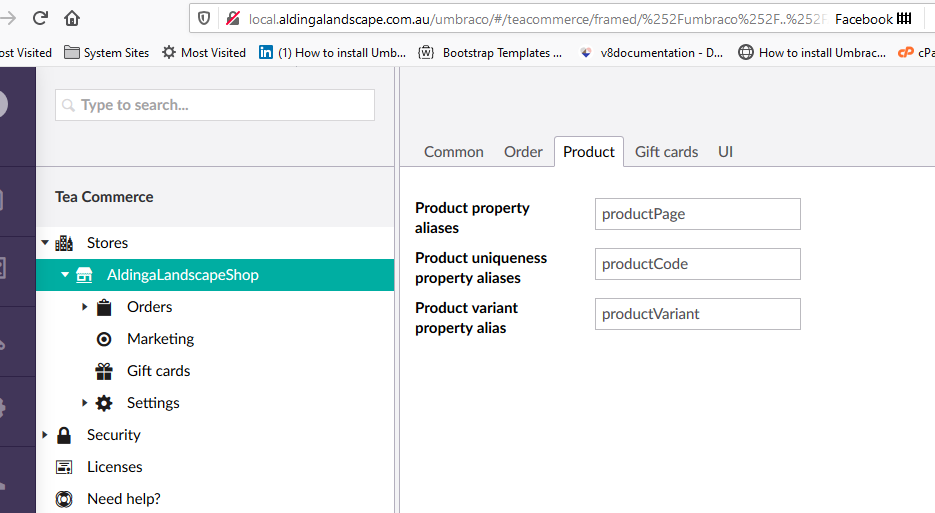The image size is (935, 513).
Task: Click the Stores buildings icon
Action: (64, 243)
